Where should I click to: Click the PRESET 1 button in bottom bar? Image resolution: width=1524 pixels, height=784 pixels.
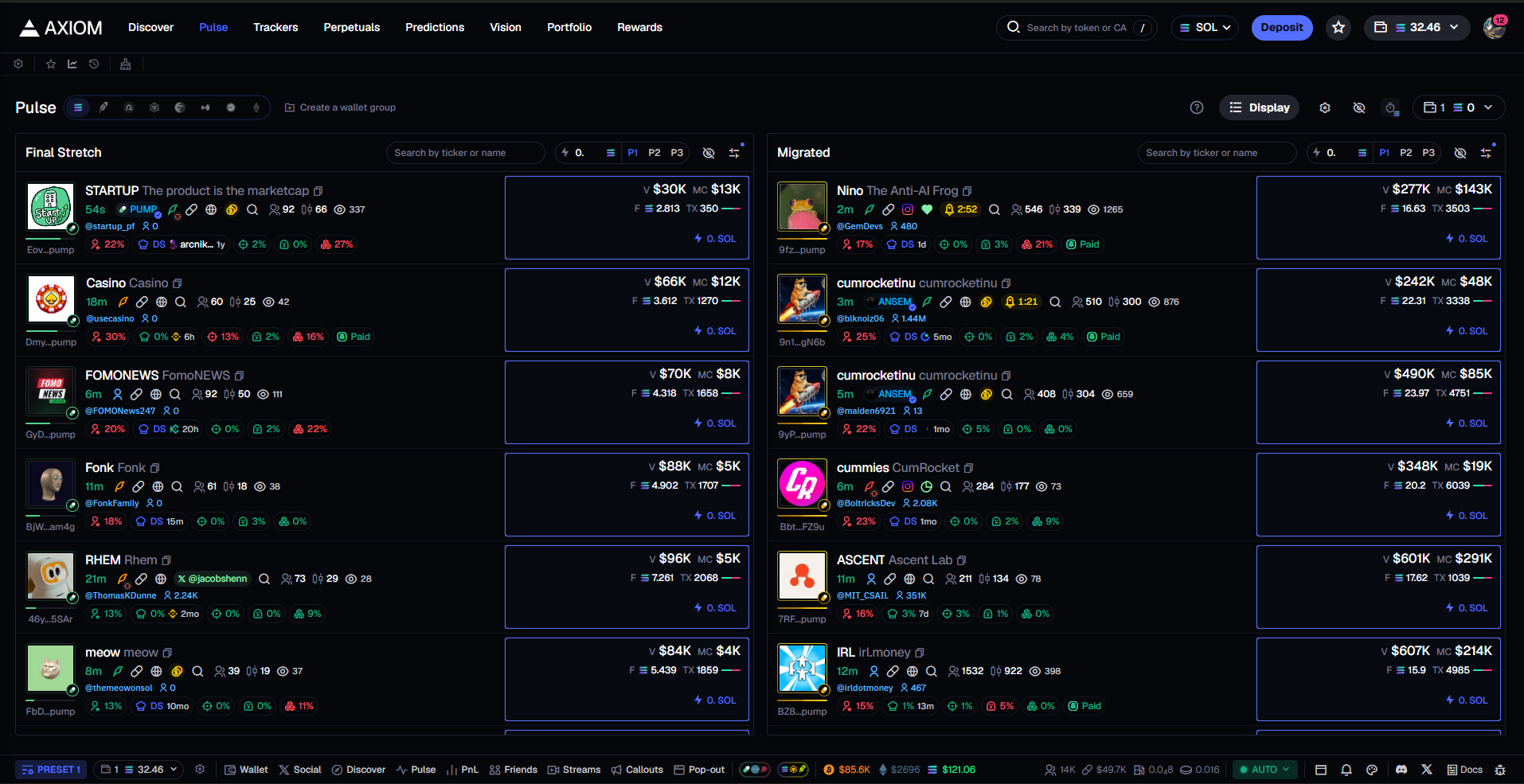pyautogui.click(x=51, y=770)
